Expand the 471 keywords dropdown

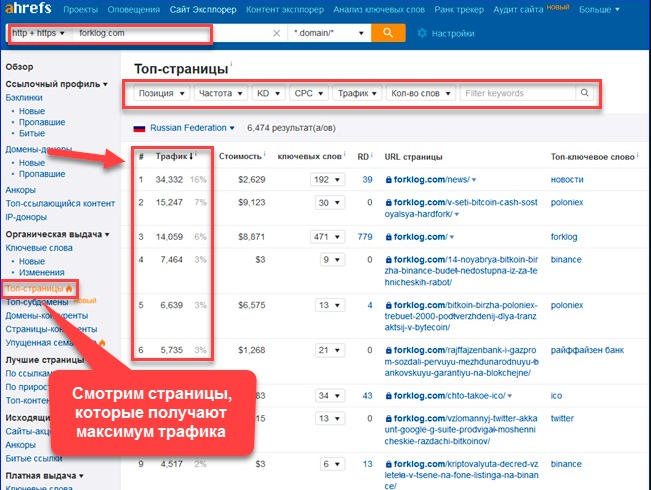pyautogui.click(x=327, y=237)
